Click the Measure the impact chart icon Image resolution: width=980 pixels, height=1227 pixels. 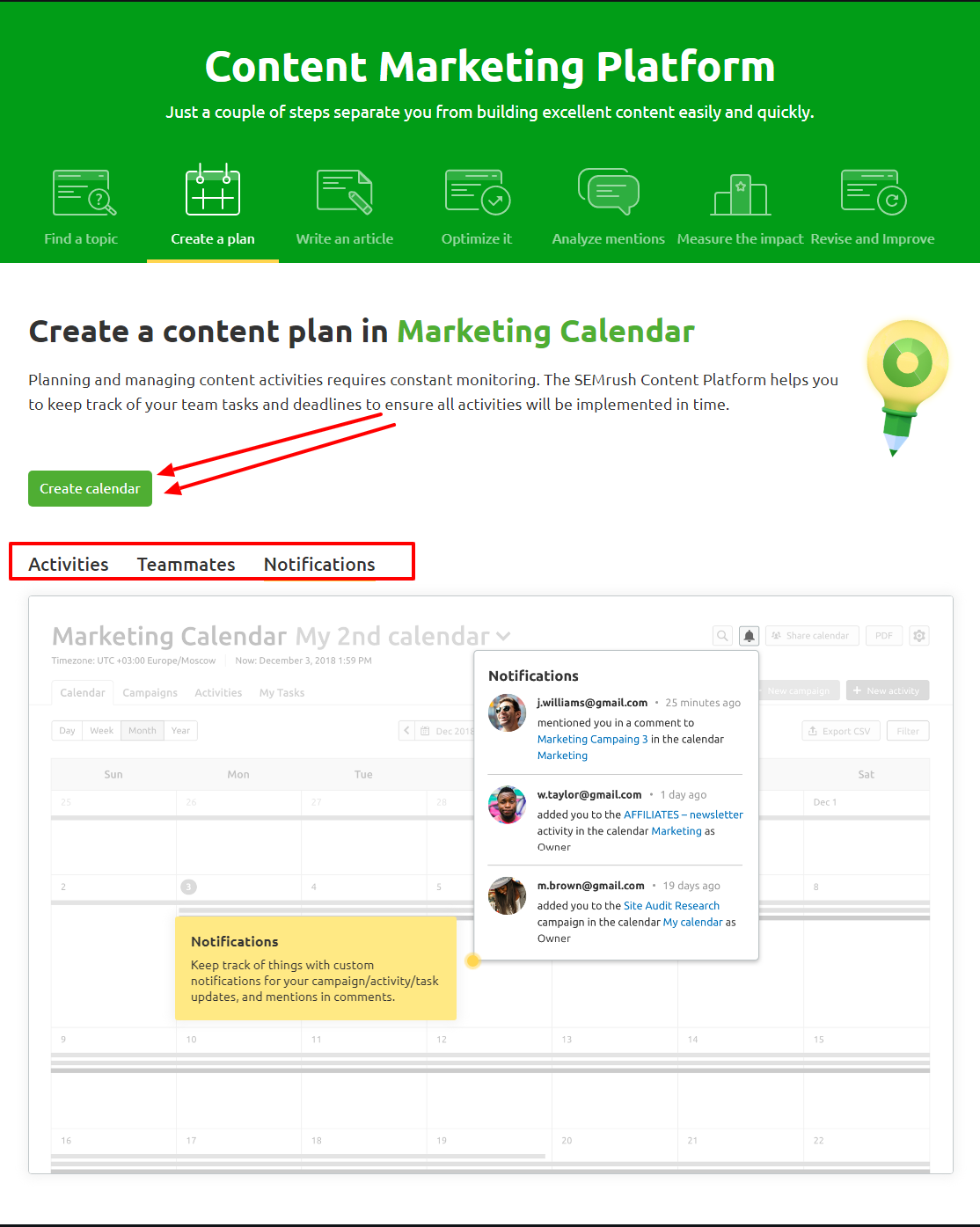(741, 194)
